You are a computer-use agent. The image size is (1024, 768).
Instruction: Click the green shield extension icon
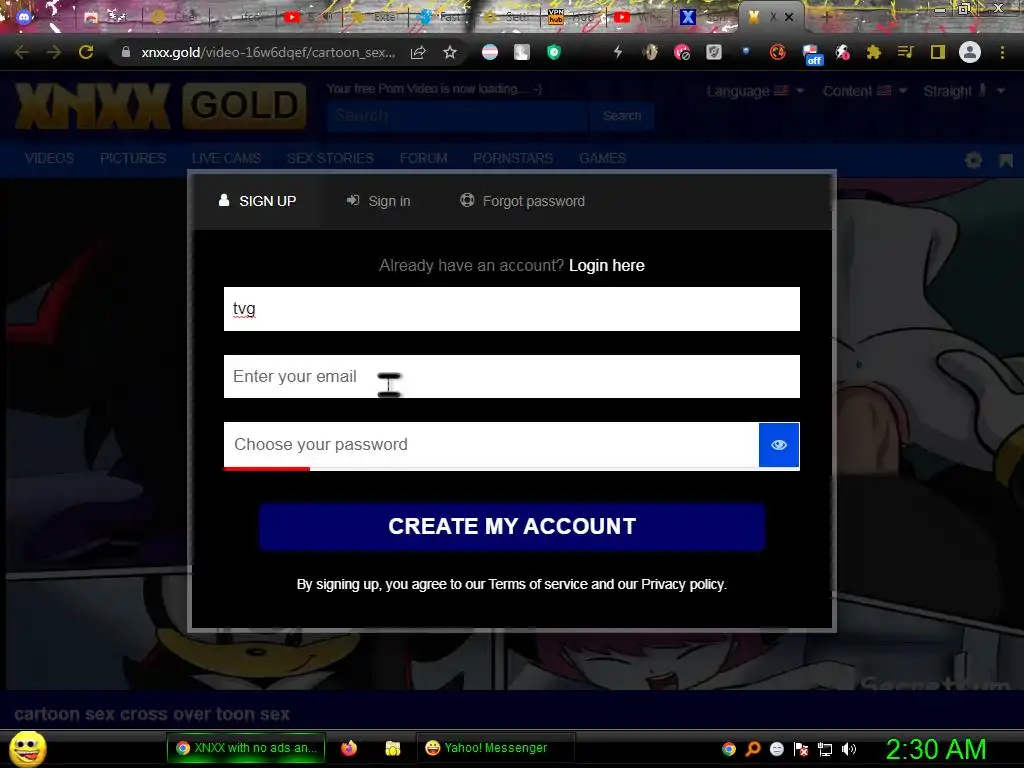pos(554,52)
